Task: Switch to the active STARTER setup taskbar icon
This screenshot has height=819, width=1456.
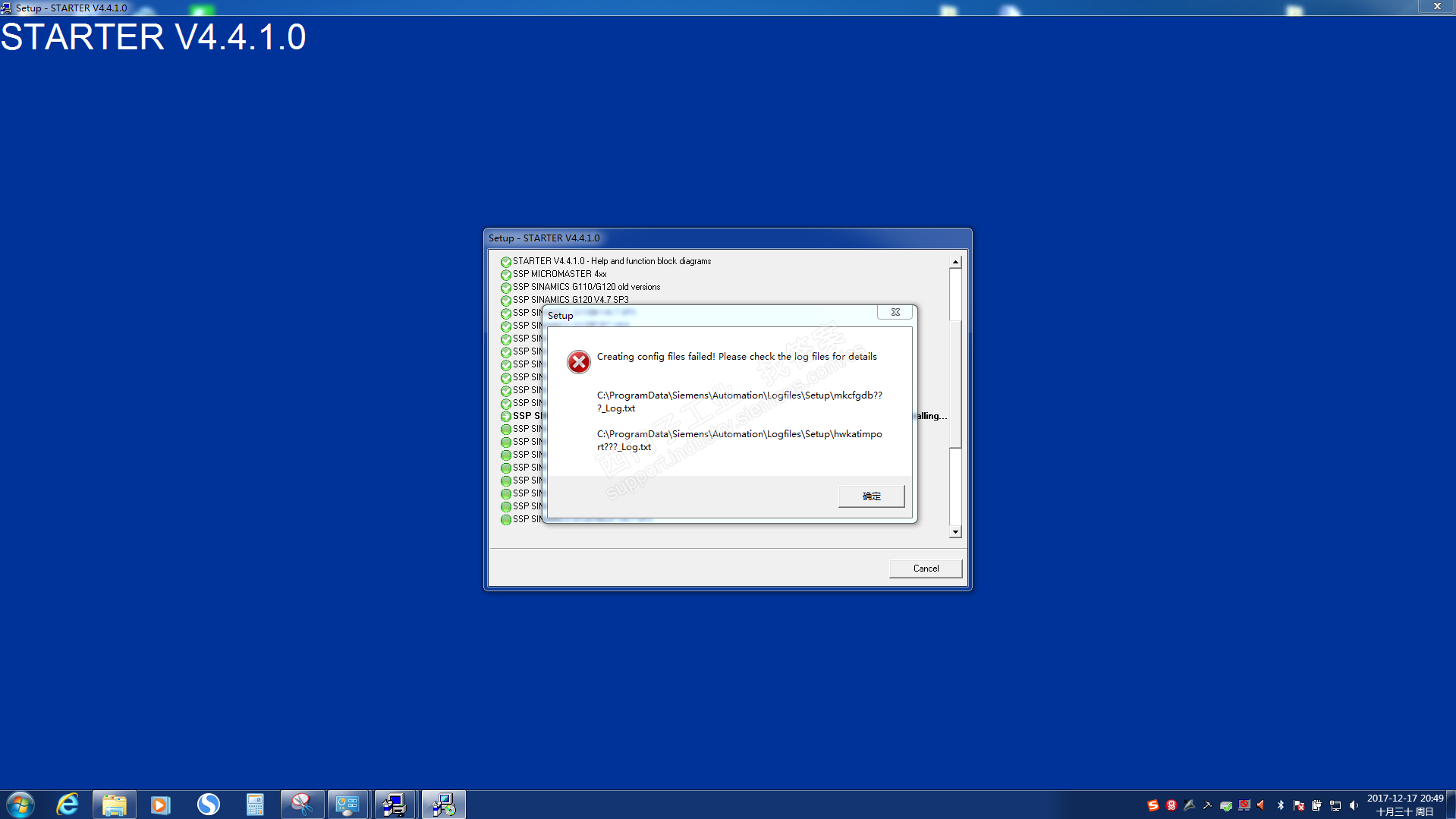Action: click(443, 805)
